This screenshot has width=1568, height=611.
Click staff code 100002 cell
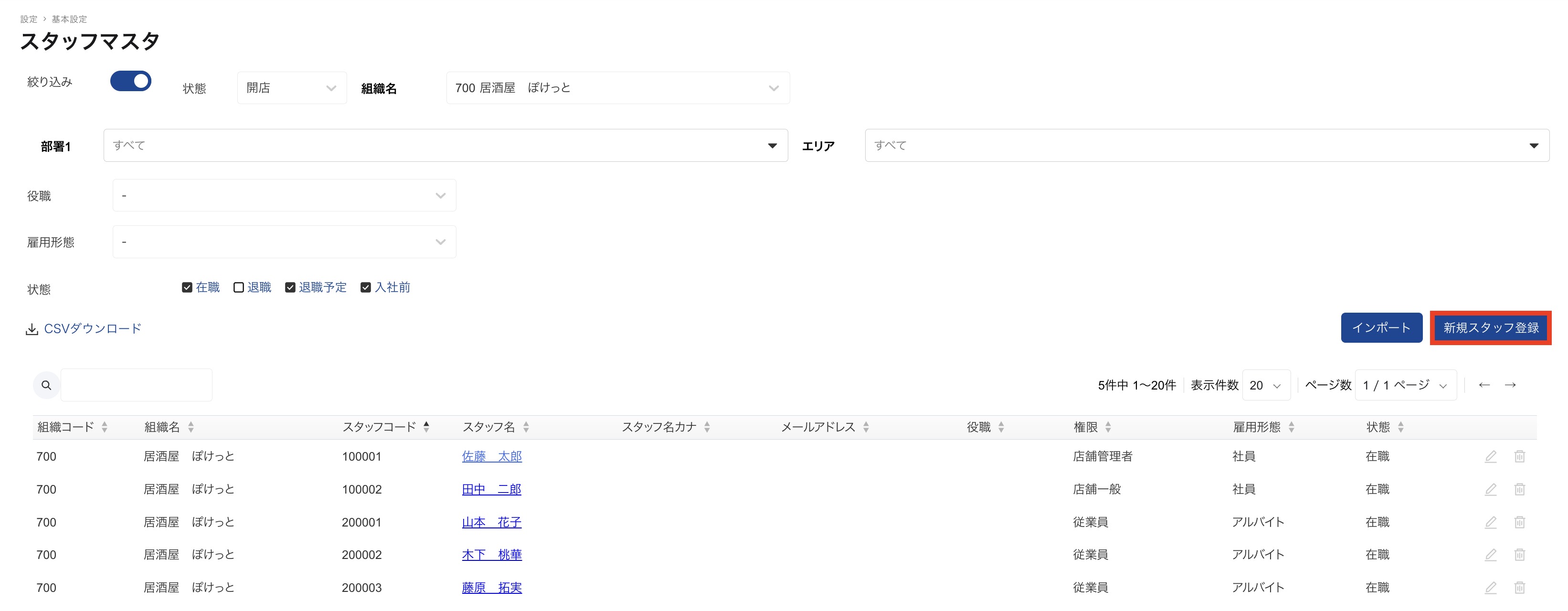(361, 489)
